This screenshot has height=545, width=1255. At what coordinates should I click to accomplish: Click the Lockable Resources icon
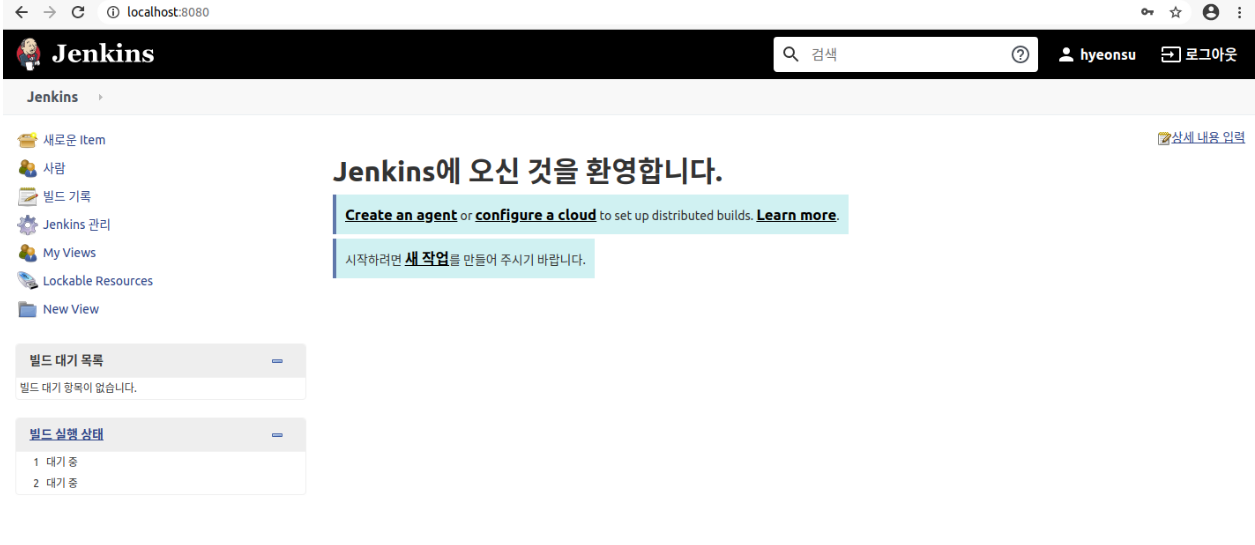coord(28,280)
